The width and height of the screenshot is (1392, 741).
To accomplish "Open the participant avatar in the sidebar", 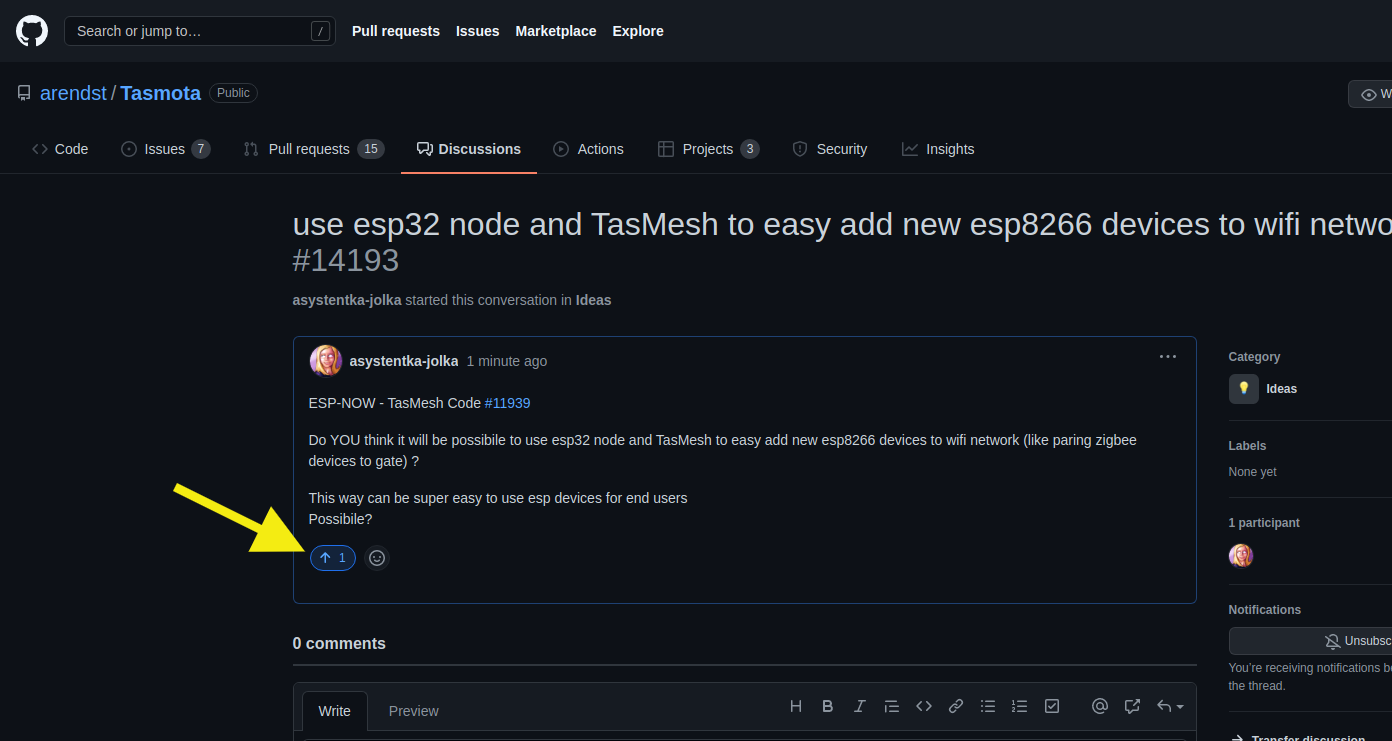I will [1241, 555].
